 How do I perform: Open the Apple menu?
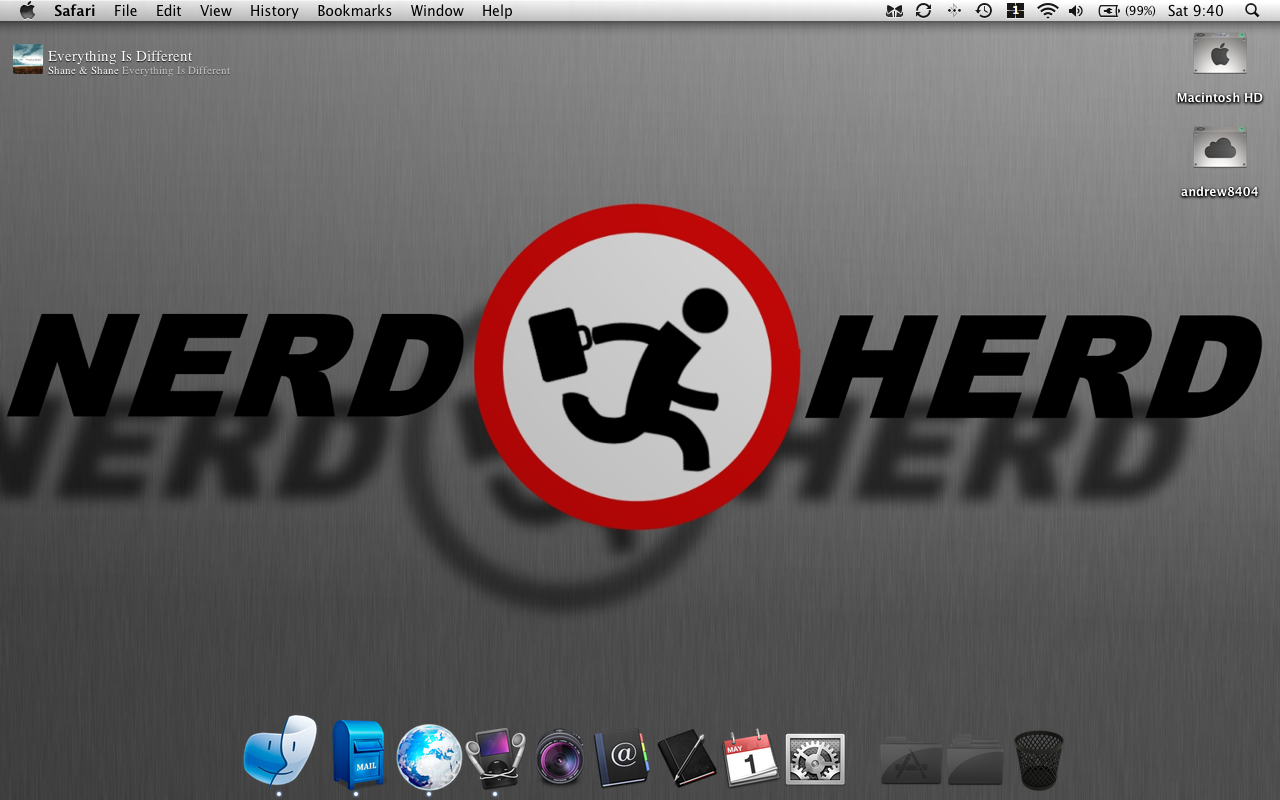27,11
